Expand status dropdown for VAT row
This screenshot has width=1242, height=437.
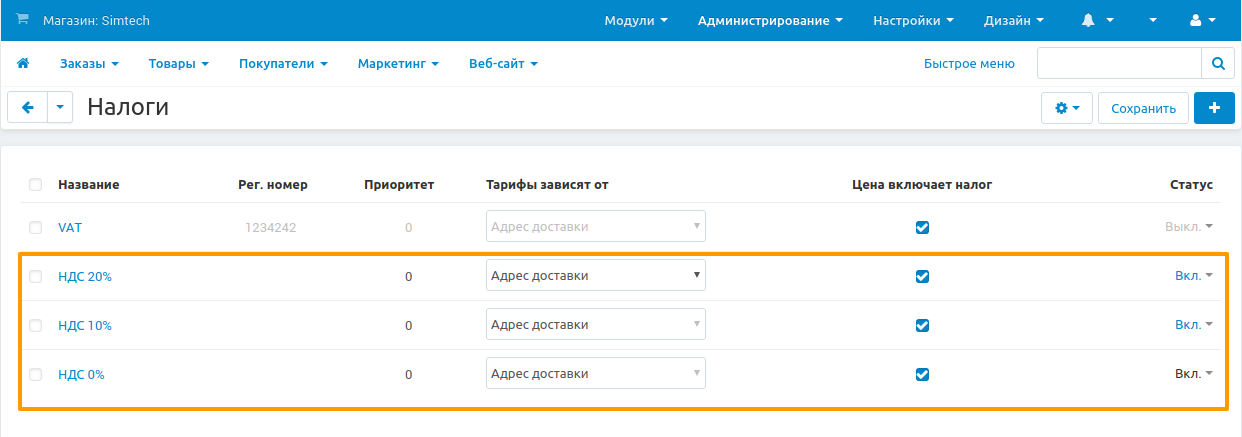pos(1188,227)
